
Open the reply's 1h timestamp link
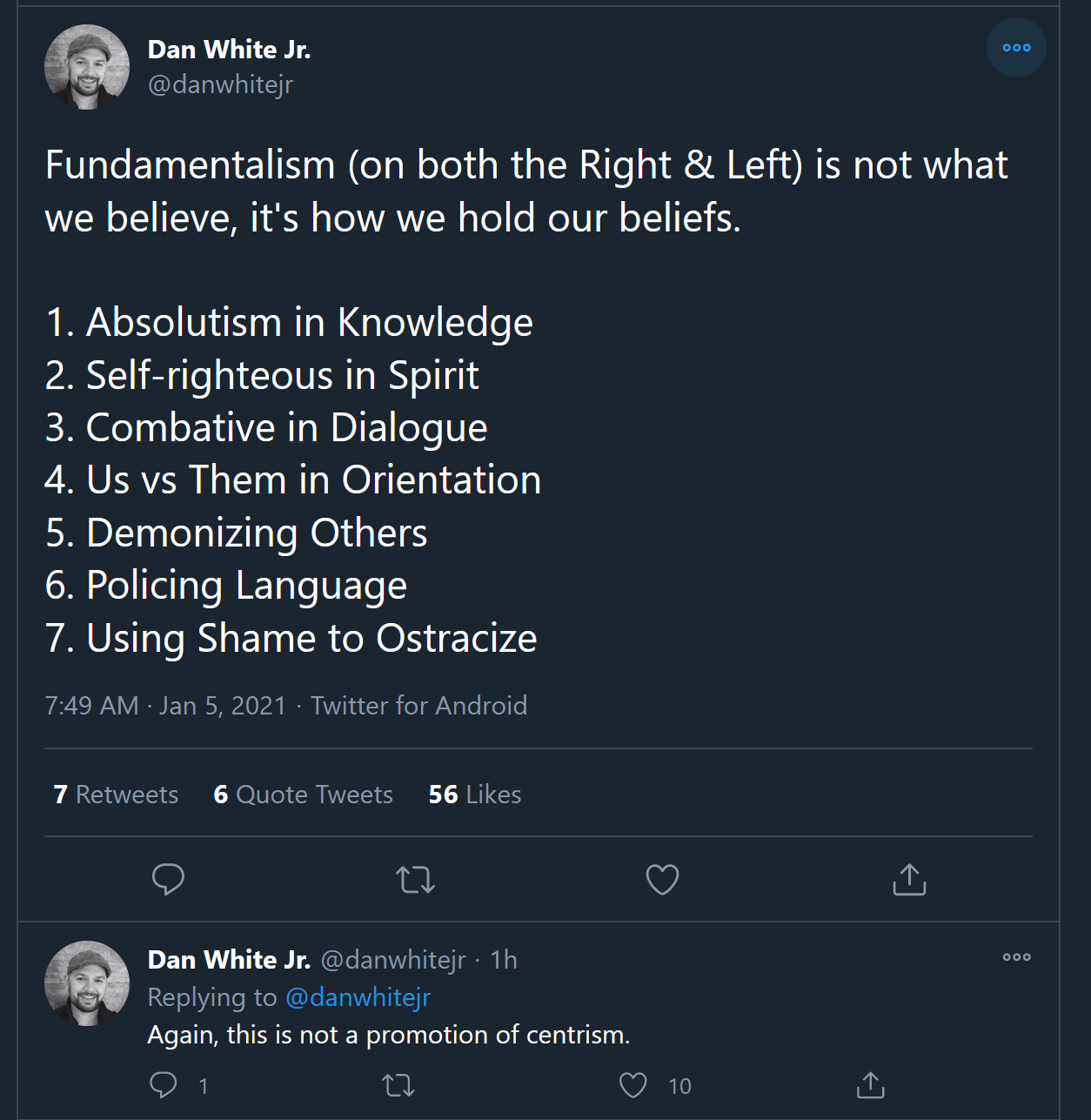click(504, 960)
